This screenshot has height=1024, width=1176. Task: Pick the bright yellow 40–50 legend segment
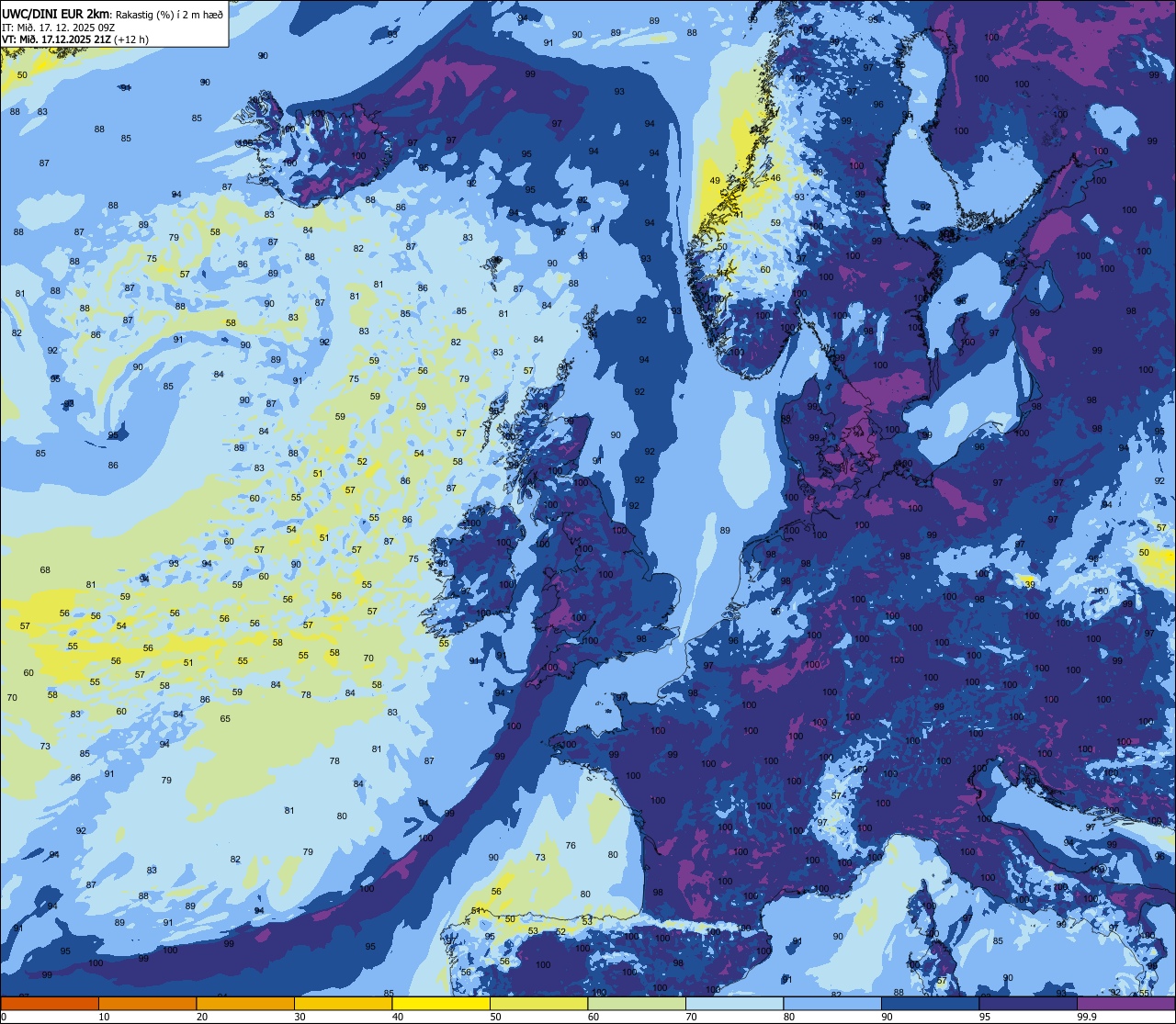pos(441,1003)
